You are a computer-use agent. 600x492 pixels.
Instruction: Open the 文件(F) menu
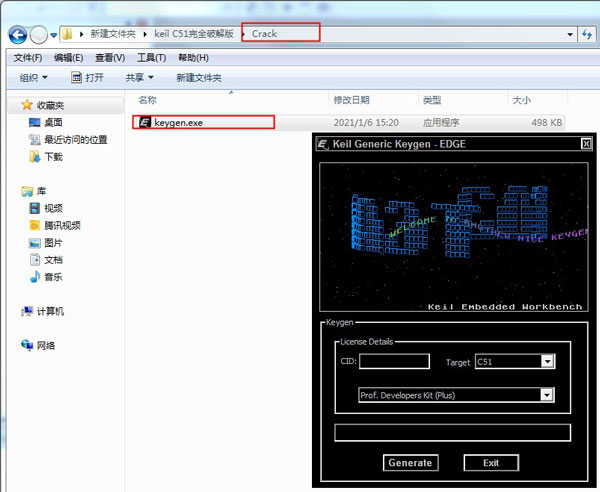[27, 57]
